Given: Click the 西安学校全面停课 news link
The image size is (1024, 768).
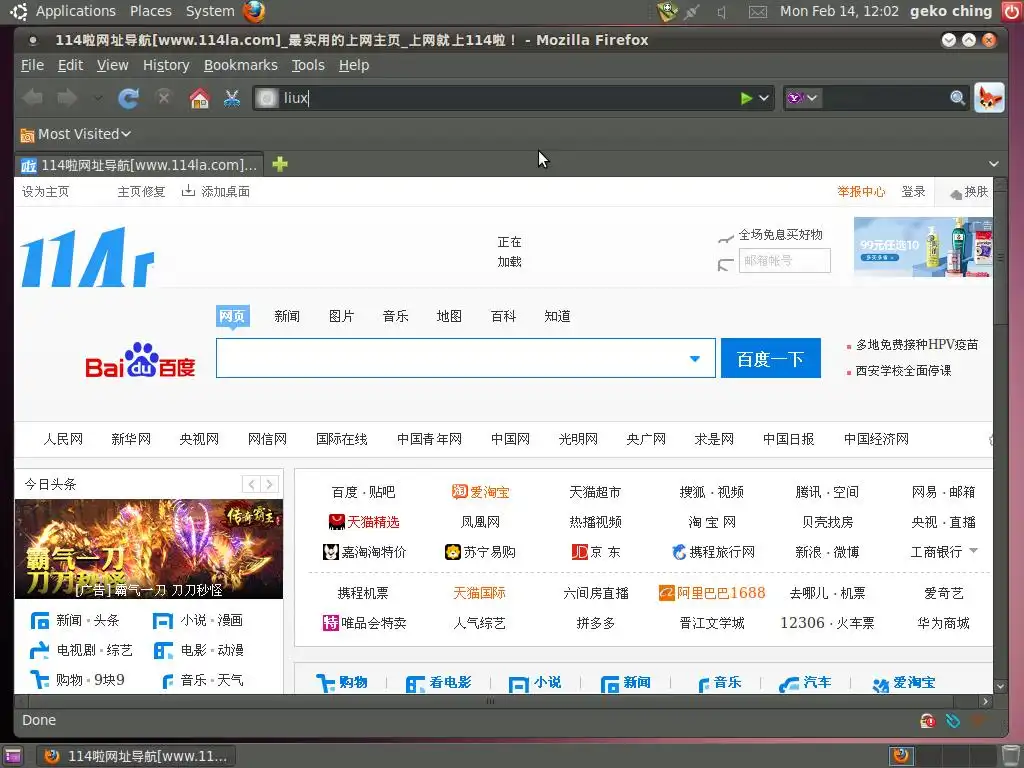Looking at the screenshot, I should point(903,371).
